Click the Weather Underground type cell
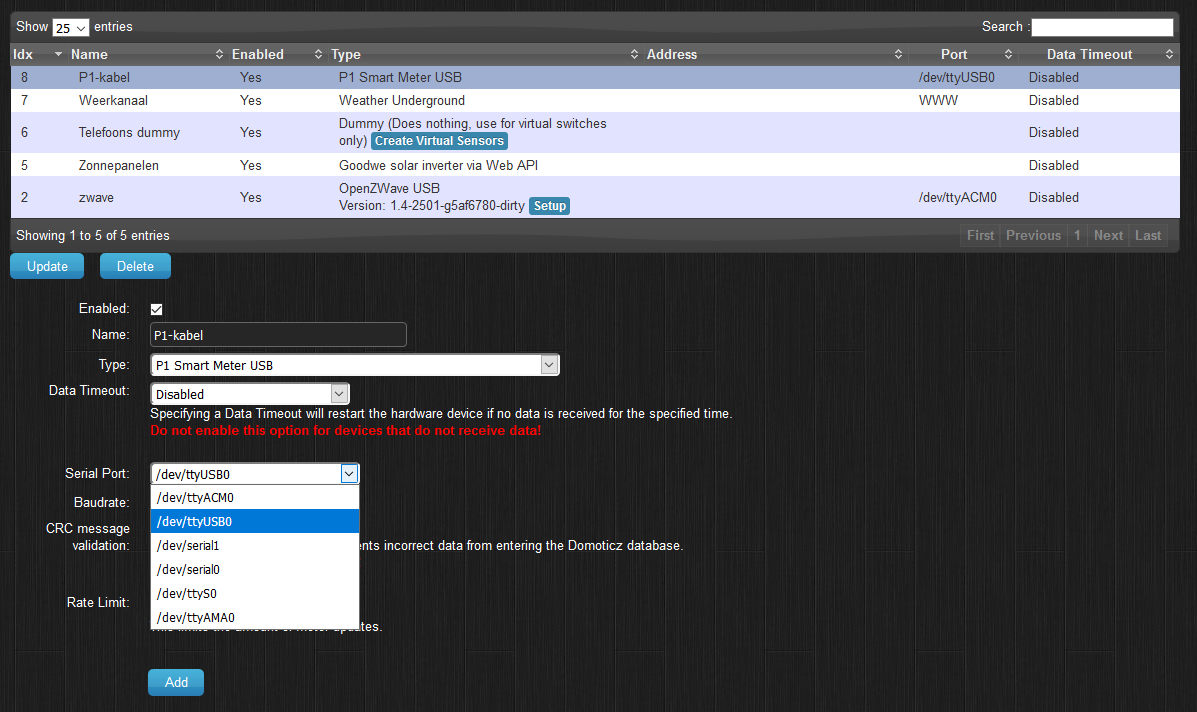This screenshot has width=1197, height=712. [402, 101]
